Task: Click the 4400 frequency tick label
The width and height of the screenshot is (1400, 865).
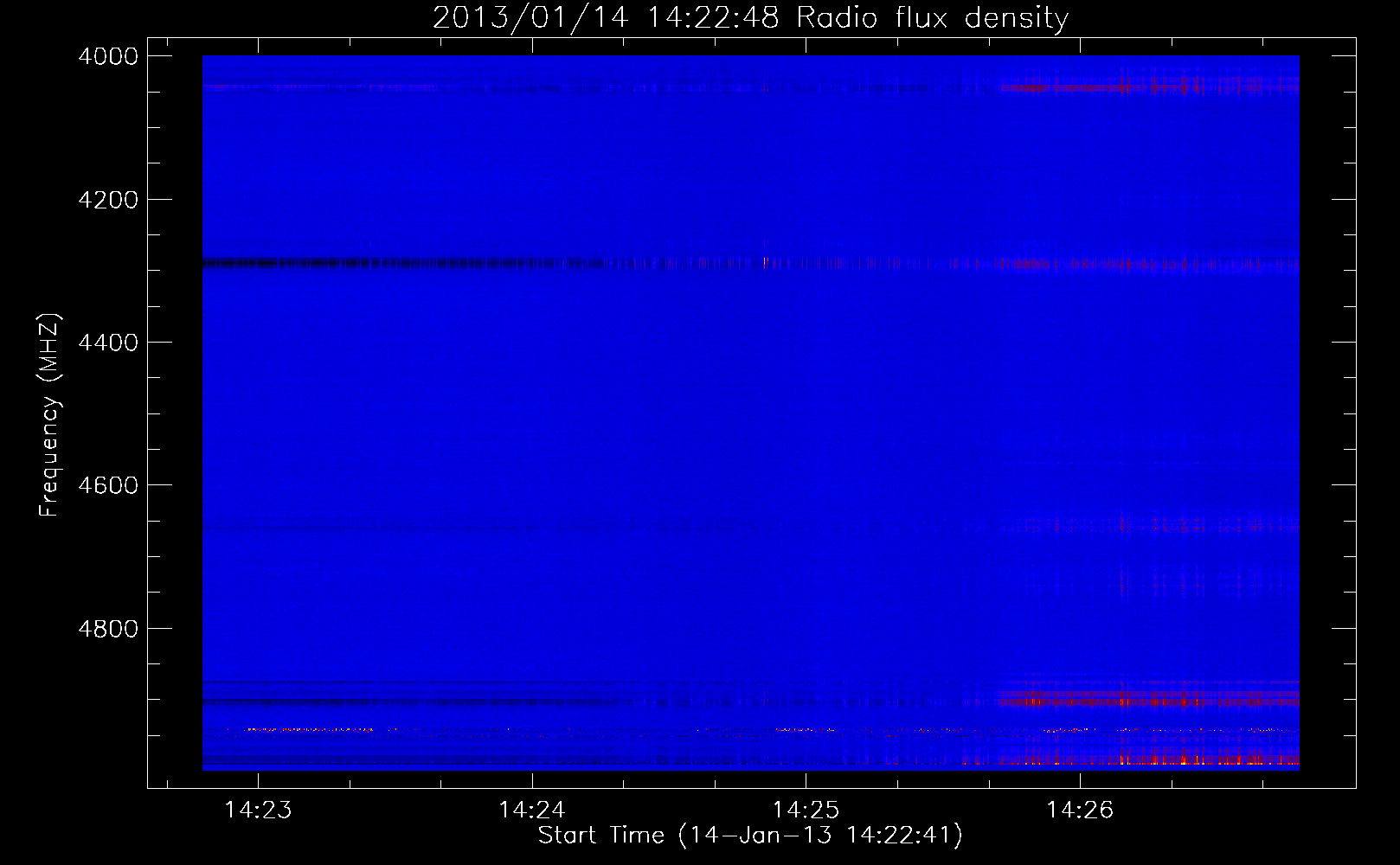Action: [x=108, y=343]
